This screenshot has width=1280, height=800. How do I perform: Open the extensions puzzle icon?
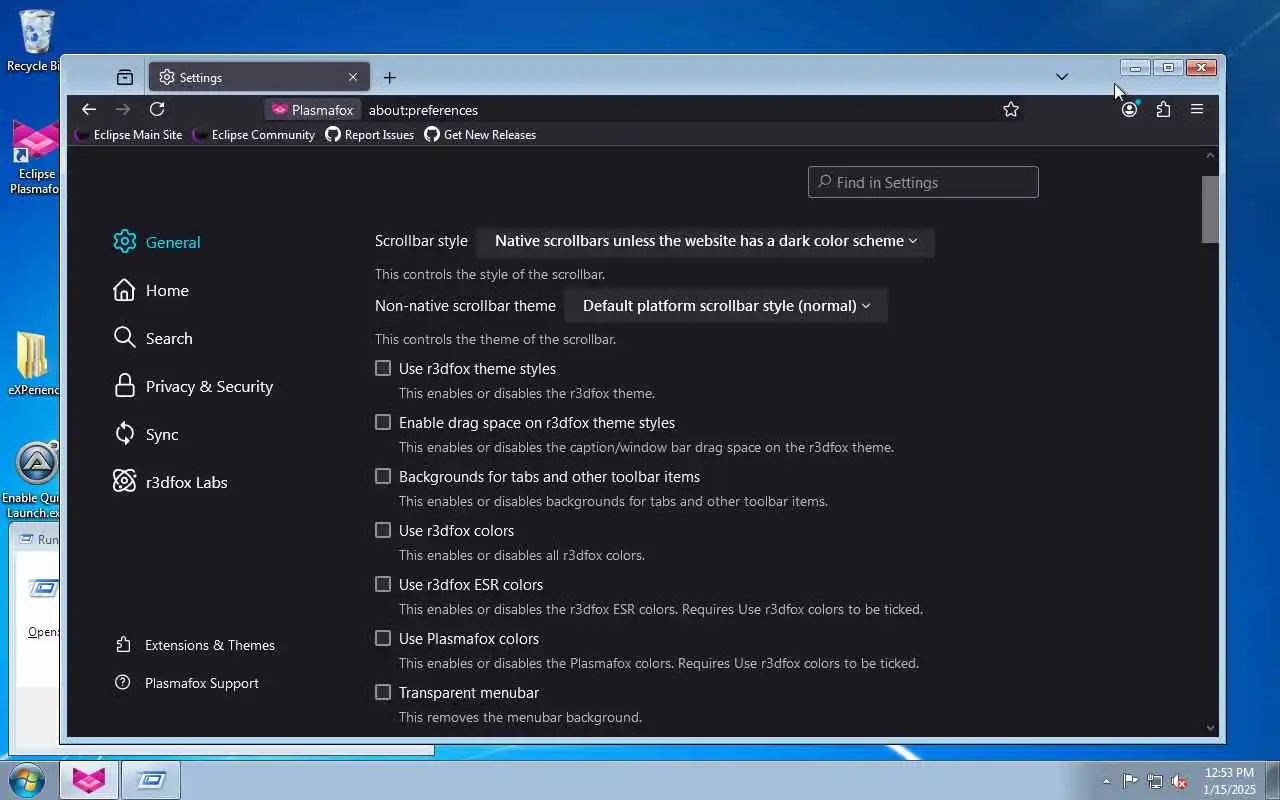coord(1163,109)
